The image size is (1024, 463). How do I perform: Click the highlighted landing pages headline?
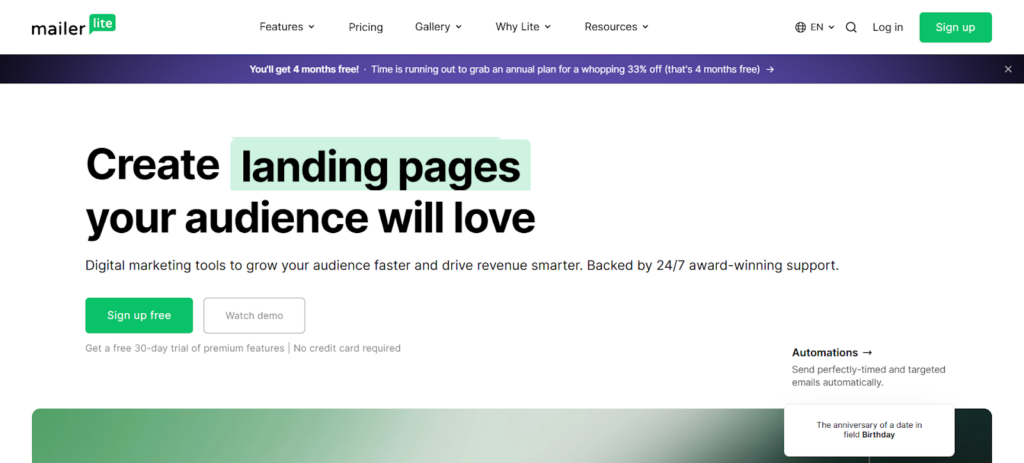[380, 166]
